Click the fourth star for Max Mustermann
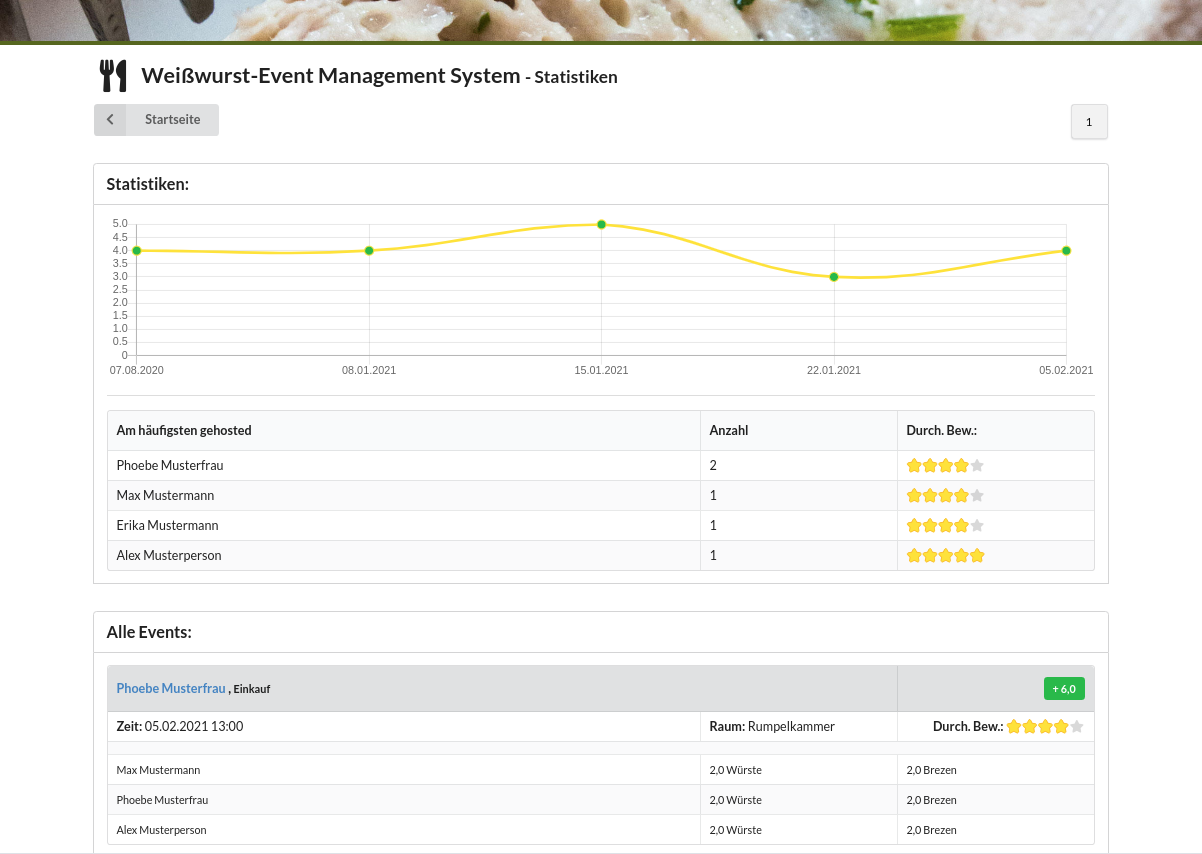Screen dimensions: 1202x854 tap(961, 495)
